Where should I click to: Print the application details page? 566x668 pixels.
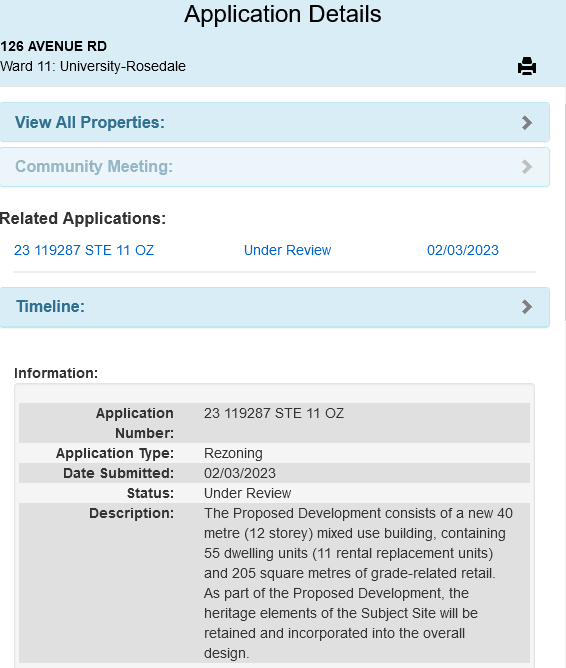pos(527,66)
